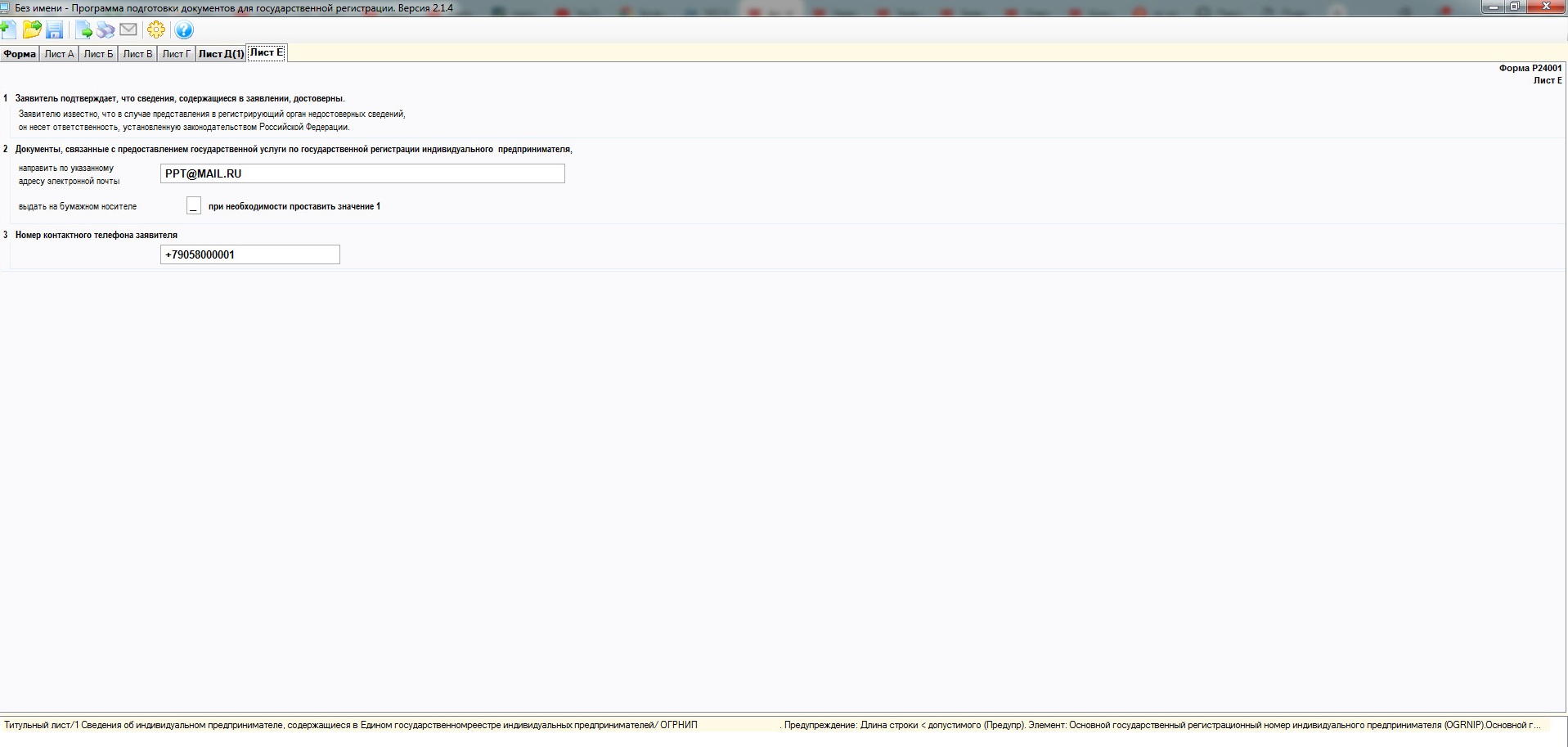Viewport: 1568px width, 747px height.
Task: Select the Лист В tab
Action: tap(137, 54)
